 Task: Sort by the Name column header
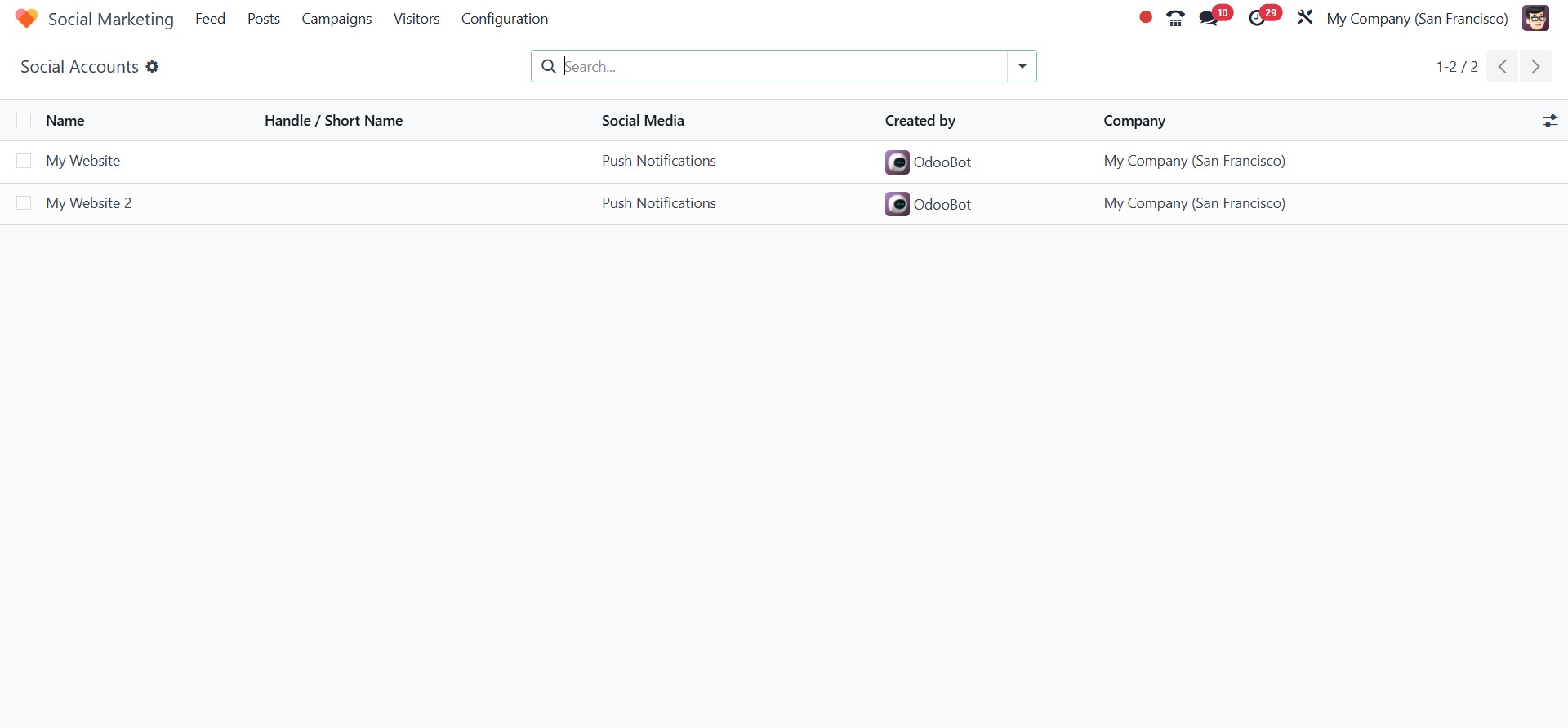coord(65,121)
